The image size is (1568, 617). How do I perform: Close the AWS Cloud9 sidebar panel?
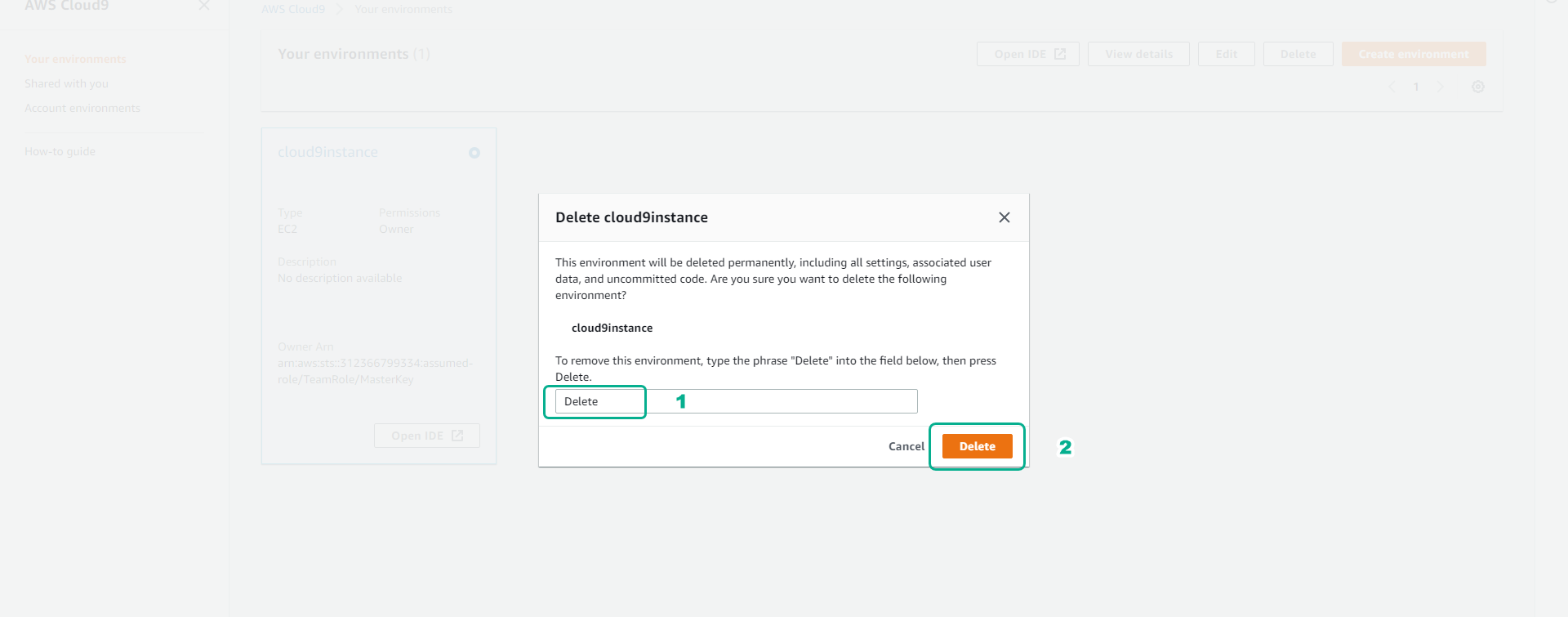point(204,6)
